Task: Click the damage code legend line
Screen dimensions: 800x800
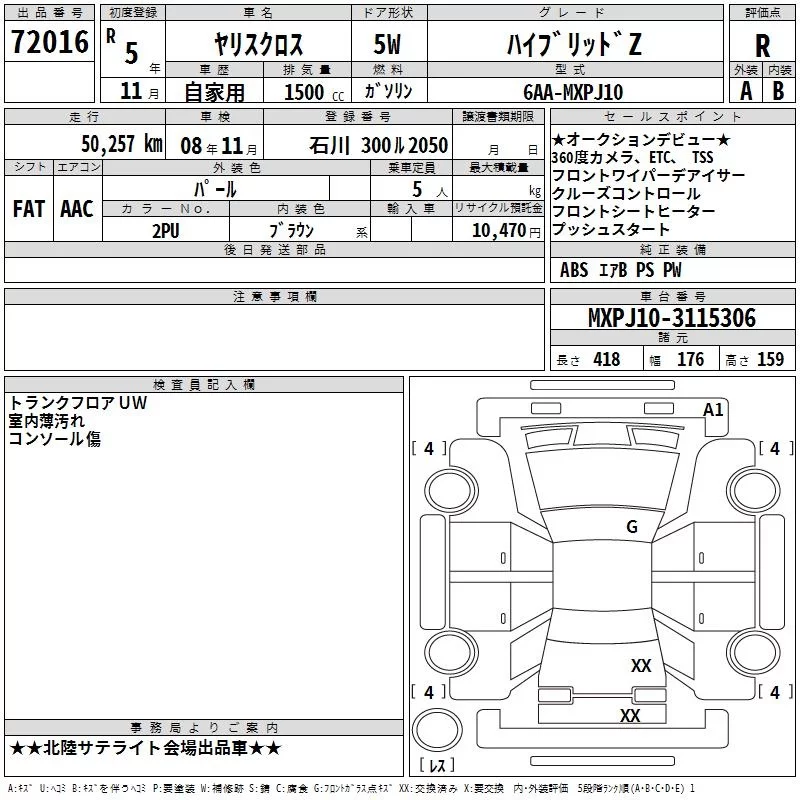Action: click(351, 789)
